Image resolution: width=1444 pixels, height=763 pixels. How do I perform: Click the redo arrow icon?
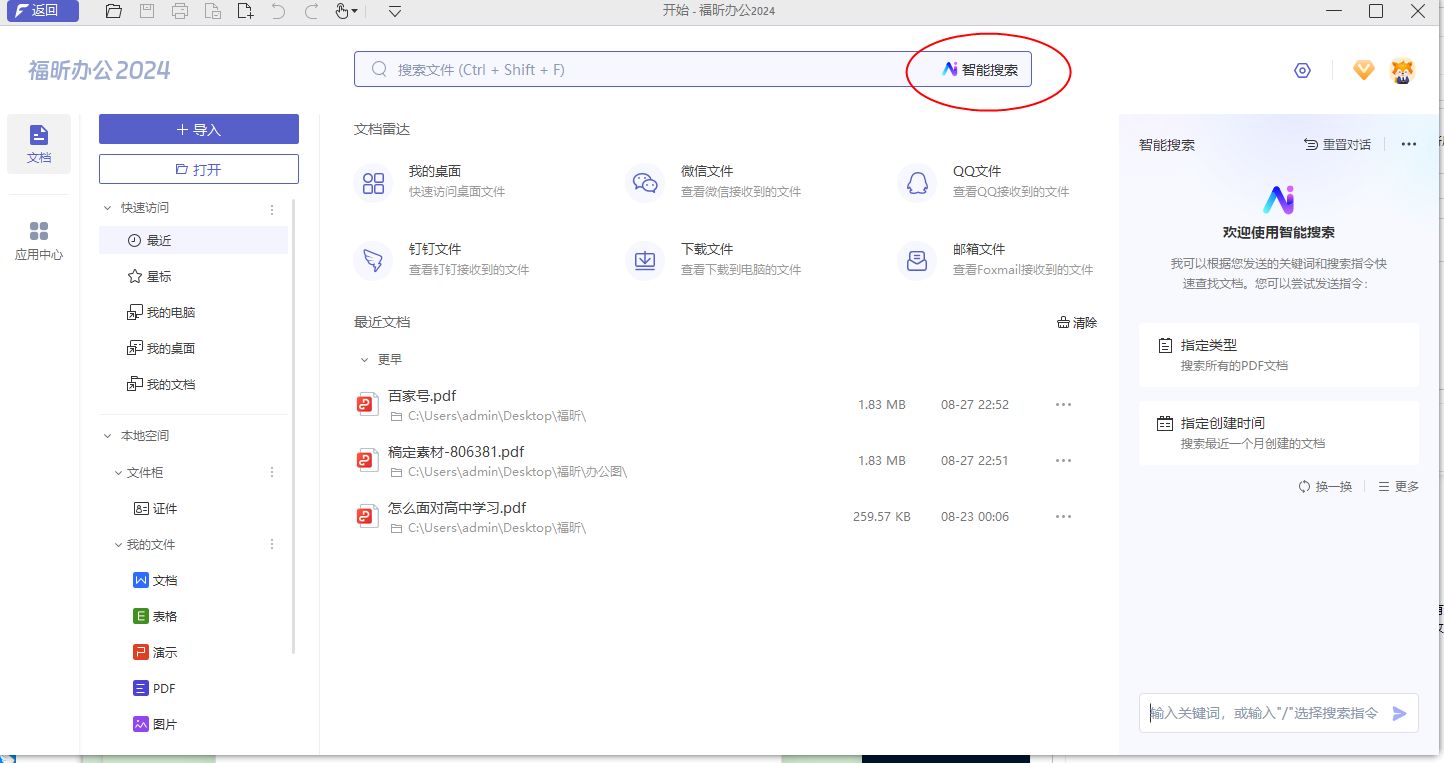pyautogui.click(x=312, y=12)
